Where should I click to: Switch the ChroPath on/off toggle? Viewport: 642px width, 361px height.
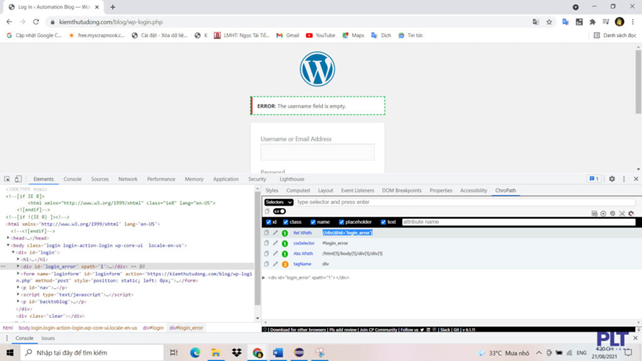279,212
